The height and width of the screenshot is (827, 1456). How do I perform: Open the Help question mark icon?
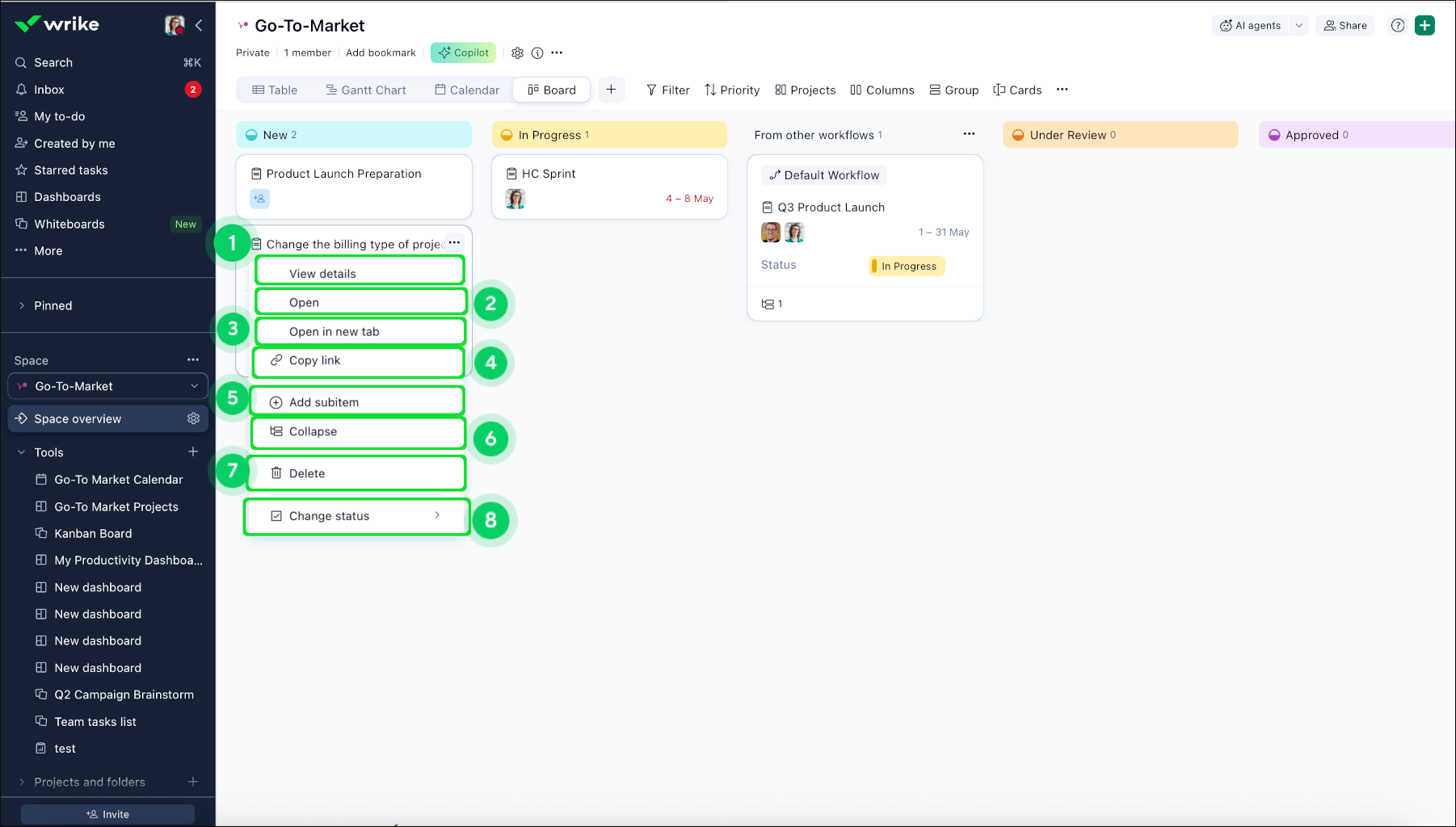coord(1398,26)
